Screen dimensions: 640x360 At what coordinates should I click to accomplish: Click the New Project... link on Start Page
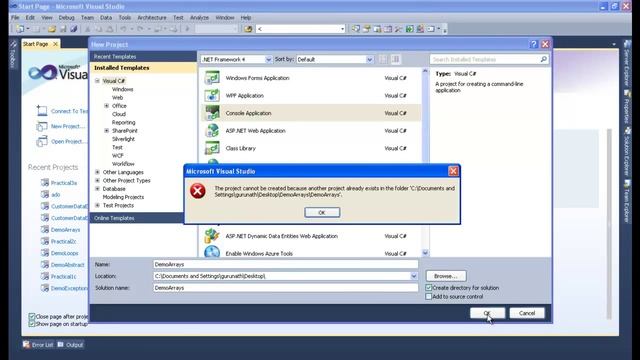coord(68,127)
